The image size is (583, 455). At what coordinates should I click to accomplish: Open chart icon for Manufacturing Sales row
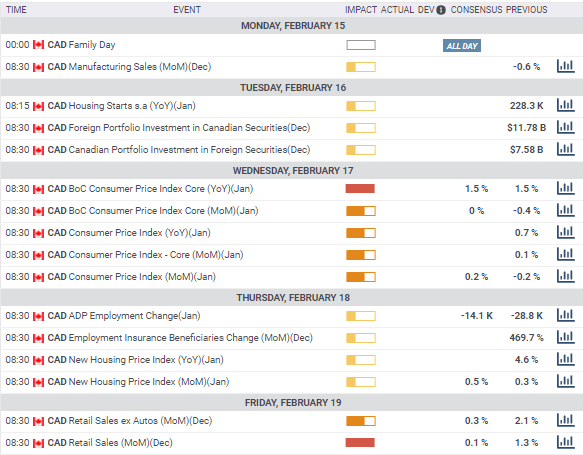coord(566,66)
